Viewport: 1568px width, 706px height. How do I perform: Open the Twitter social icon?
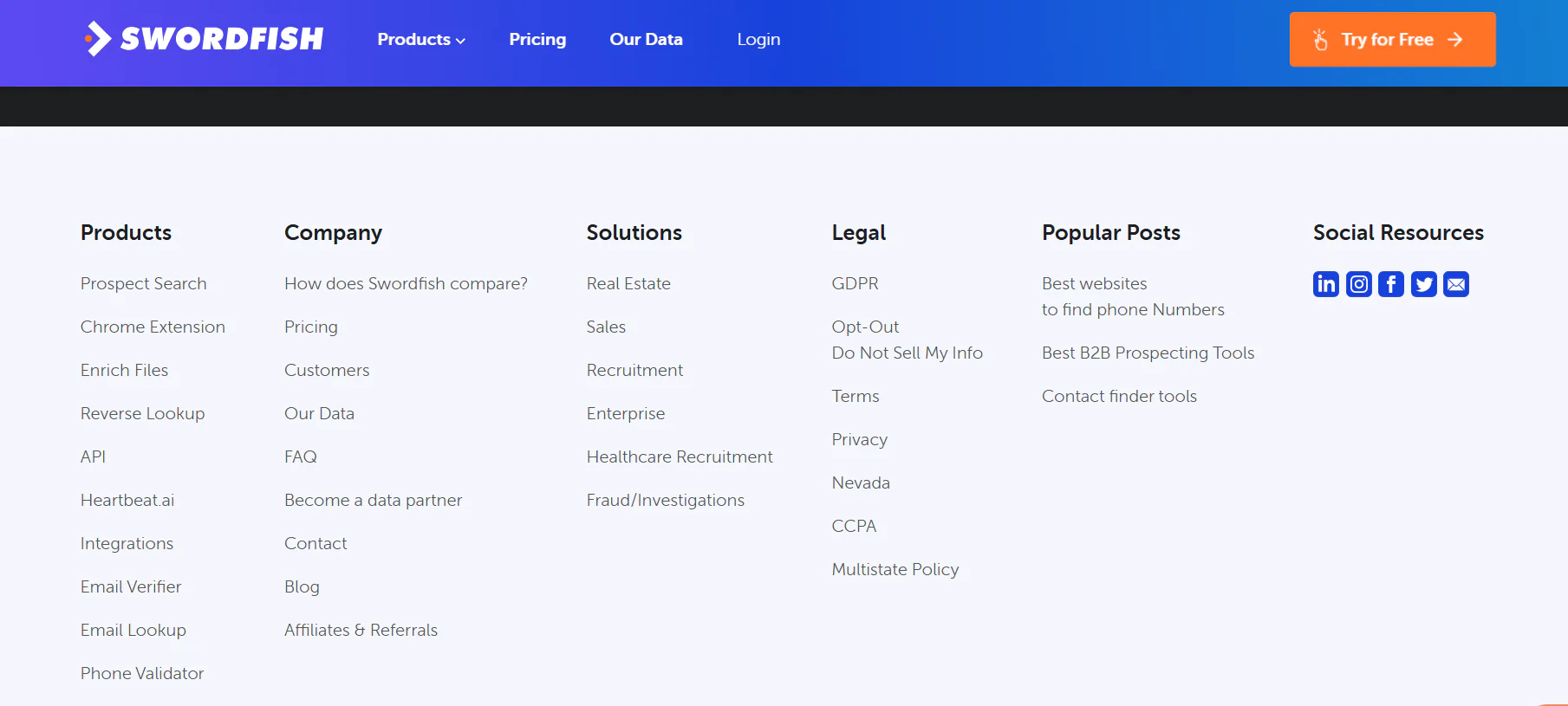[1423, 284]
